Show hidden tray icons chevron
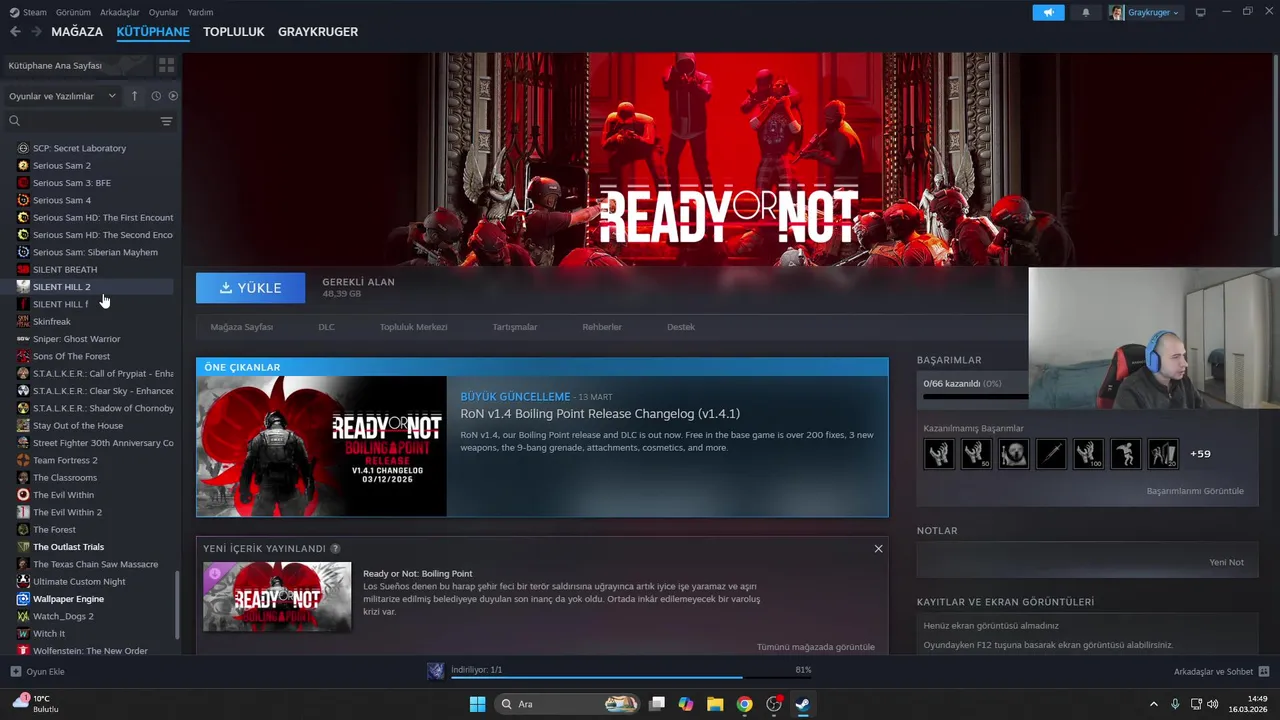Image resolution: width=1280 pixels, height=720 pixels. tap(1153, 704)
